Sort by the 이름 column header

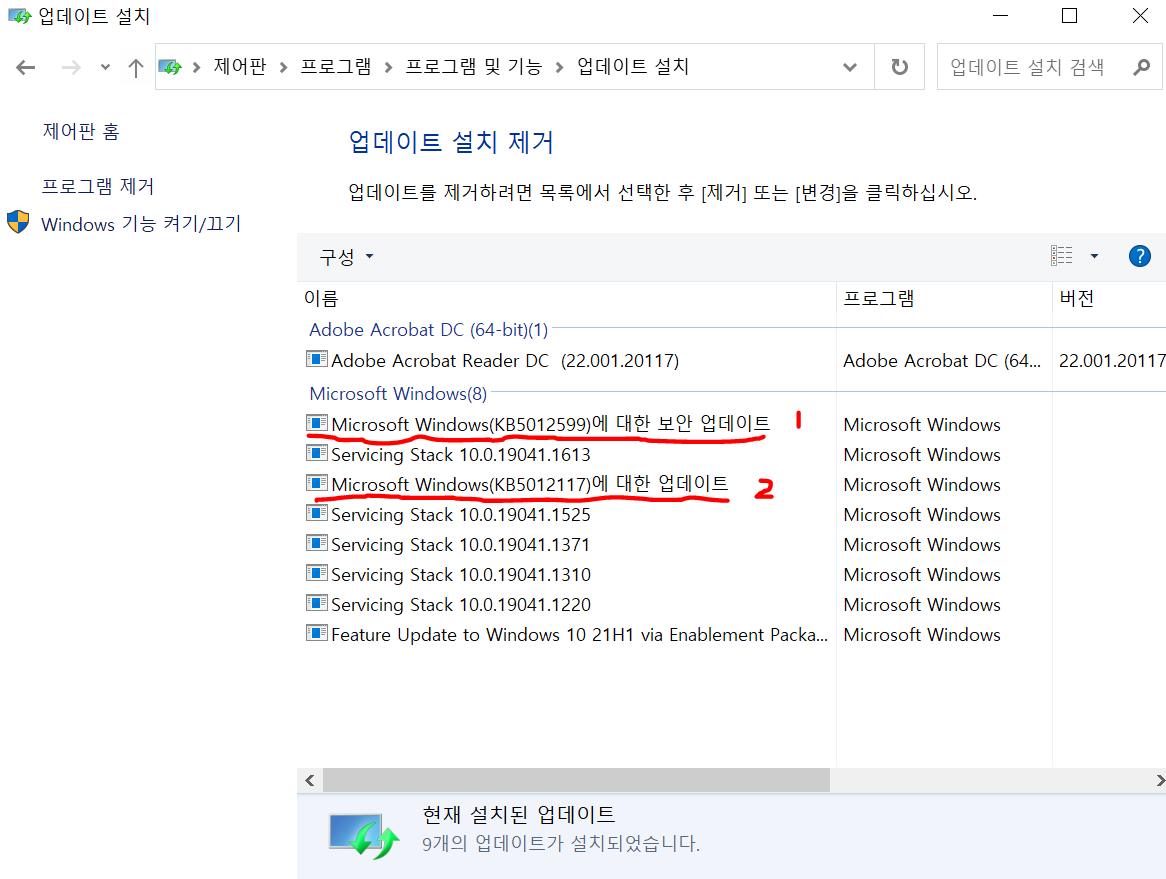coord(566,298)
